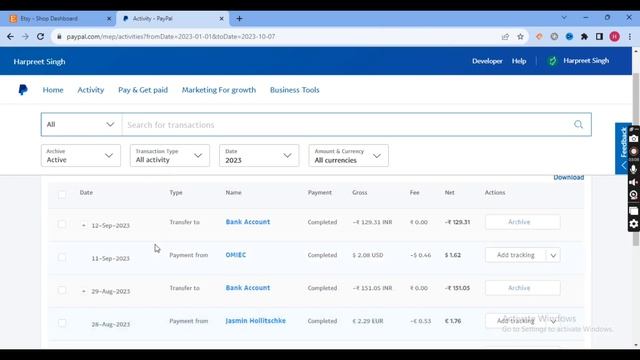640x360 pixels.
Task: Click the share page icon
Action: [505, 37]
